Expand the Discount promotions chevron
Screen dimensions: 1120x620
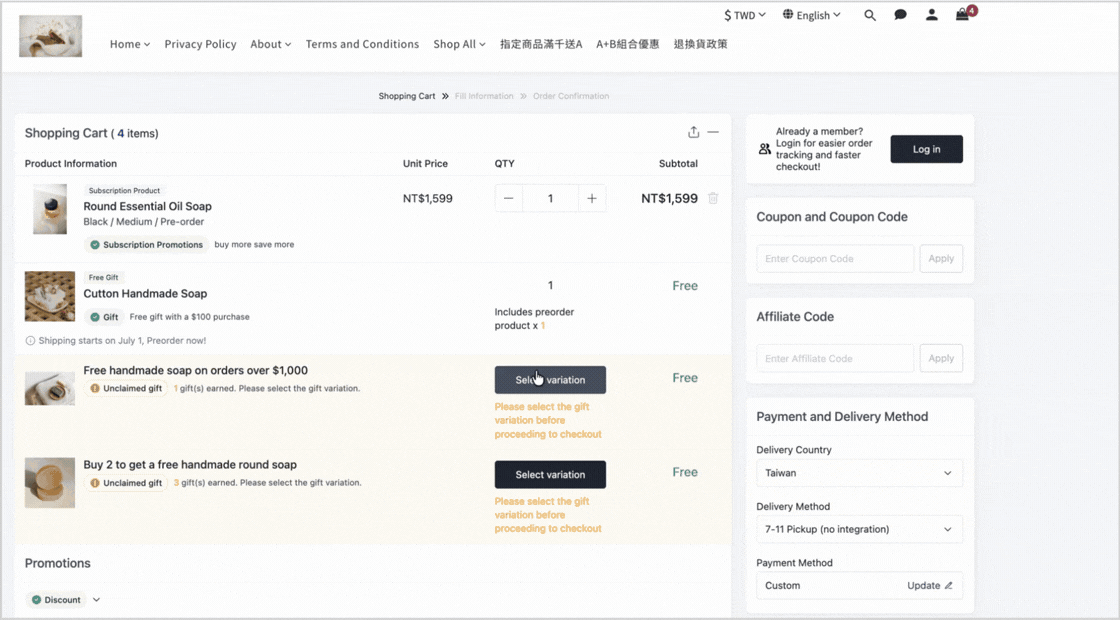click(x=96, y=600)
